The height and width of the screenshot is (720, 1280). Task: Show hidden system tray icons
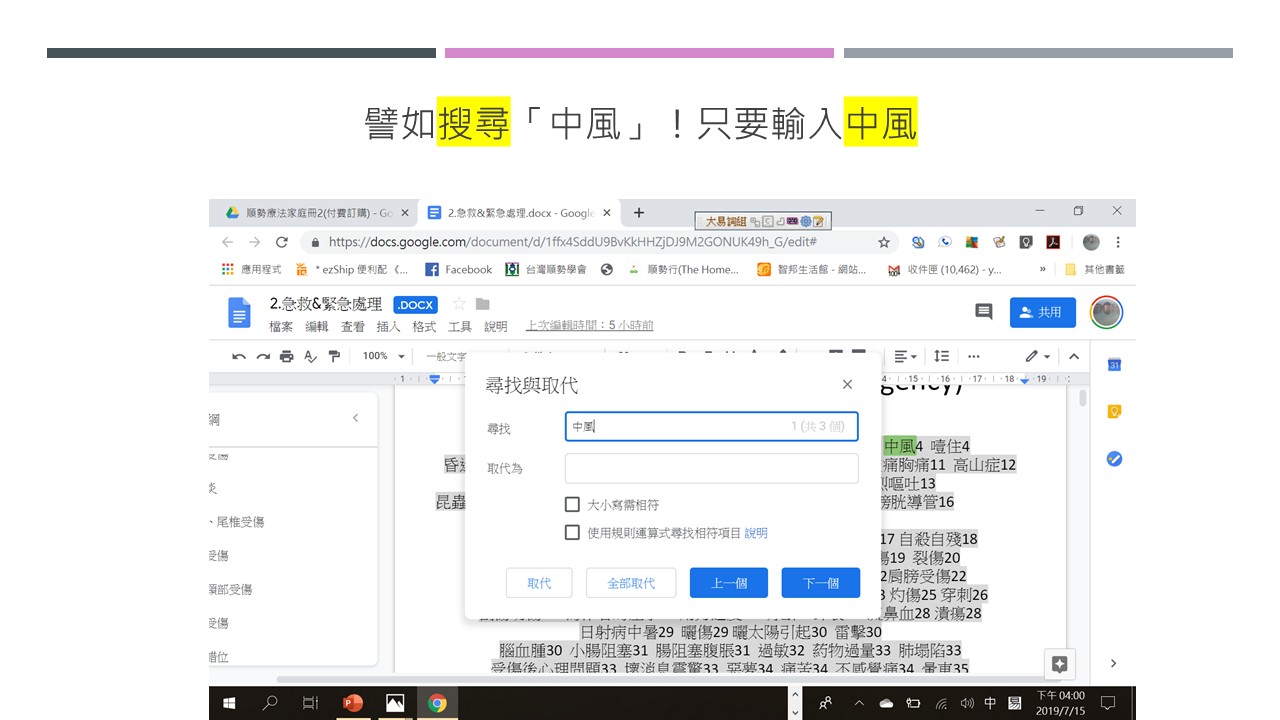tap(858, 703)
